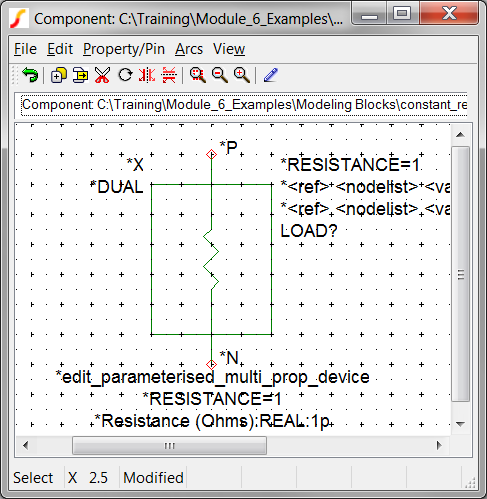Open the File menu
Screen dimensions: 487x499
[x=25, y=49]
